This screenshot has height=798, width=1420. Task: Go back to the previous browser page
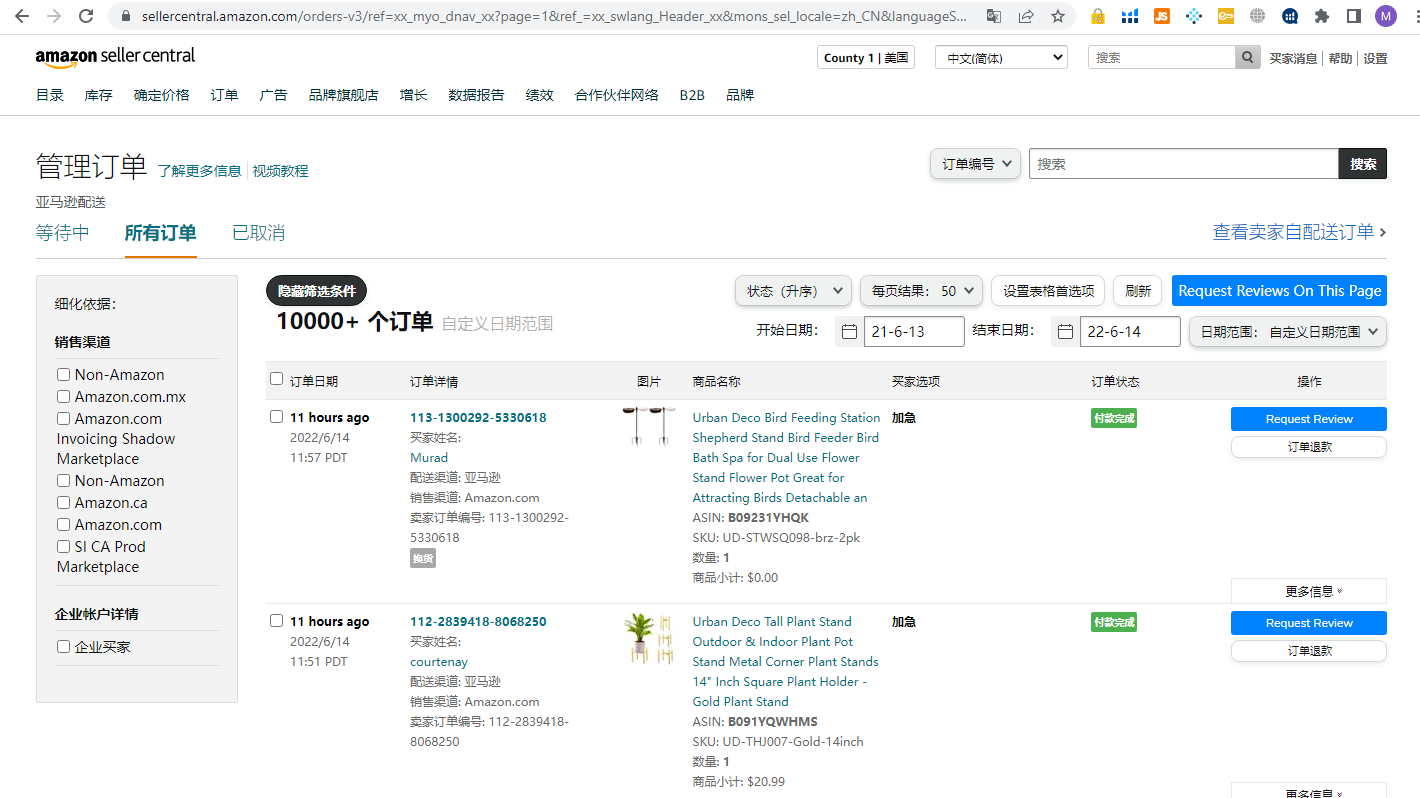tap(22, 16)
